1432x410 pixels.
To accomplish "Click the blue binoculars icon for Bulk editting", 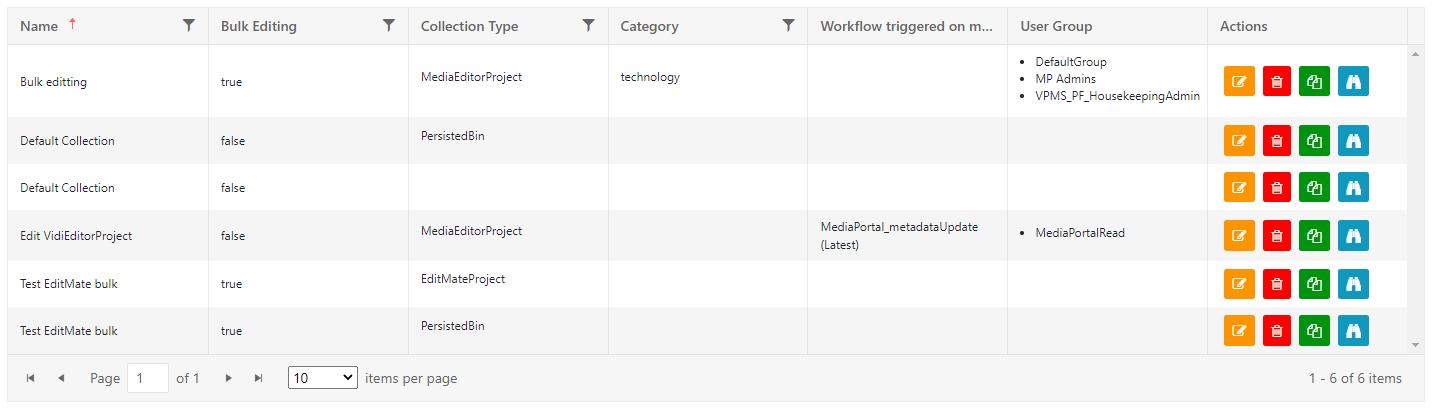I will pos(1353,81).
